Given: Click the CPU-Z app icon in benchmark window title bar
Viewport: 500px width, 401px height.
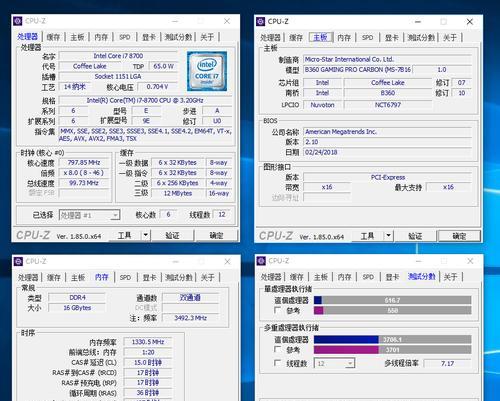Looking at the screenshot, I should [261, 261].
